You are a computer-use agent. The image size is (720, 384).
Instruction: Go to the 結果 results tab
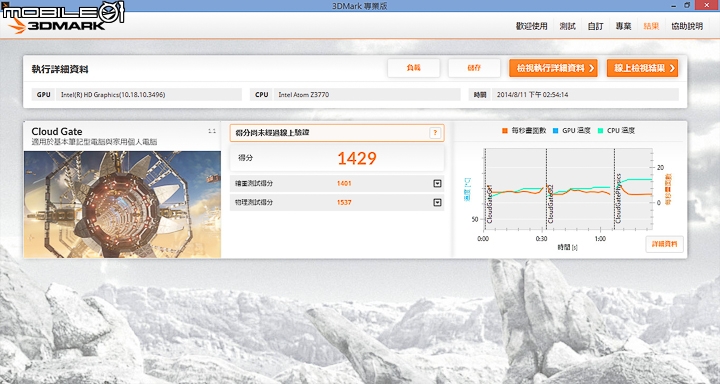coord(651,26)
